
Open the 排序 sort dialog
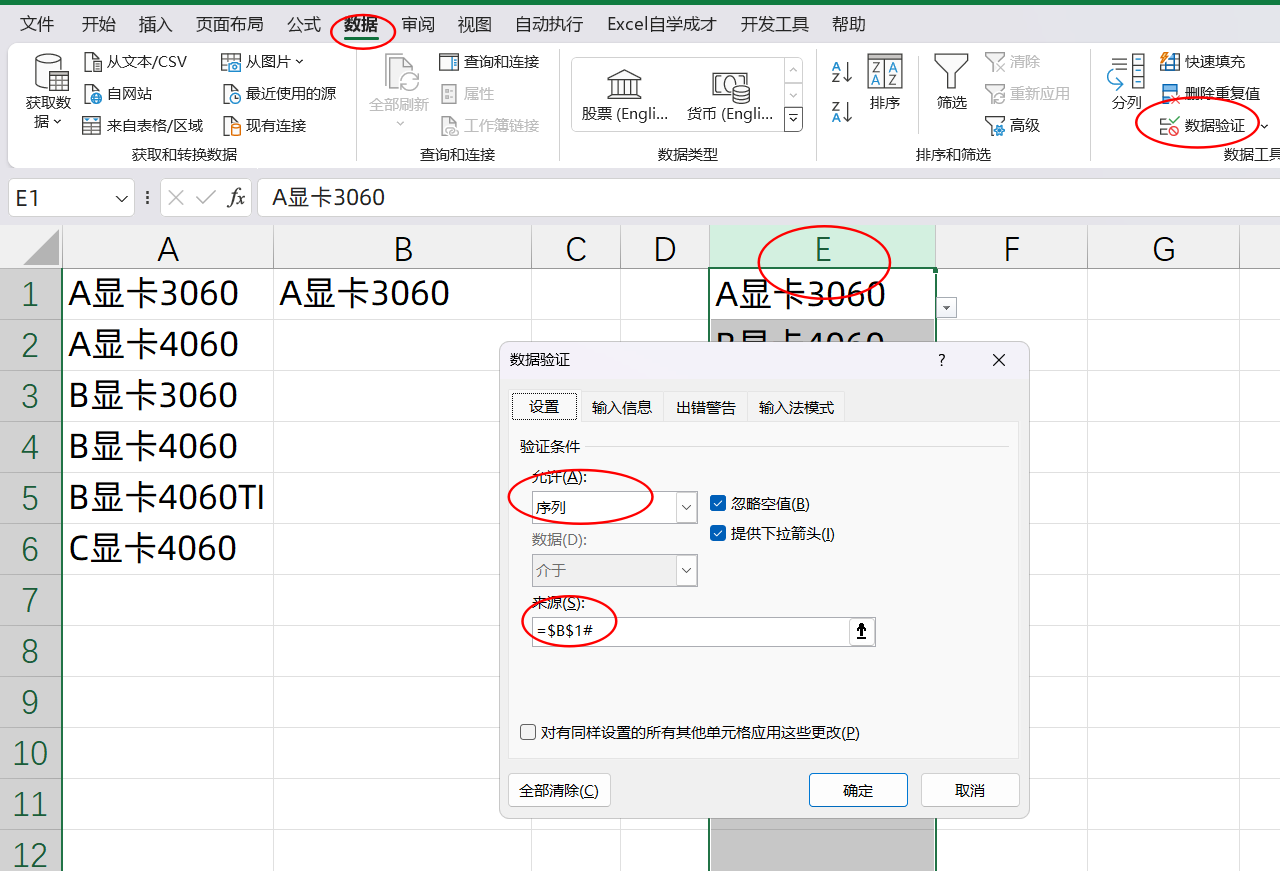click(x=885, y=82)
